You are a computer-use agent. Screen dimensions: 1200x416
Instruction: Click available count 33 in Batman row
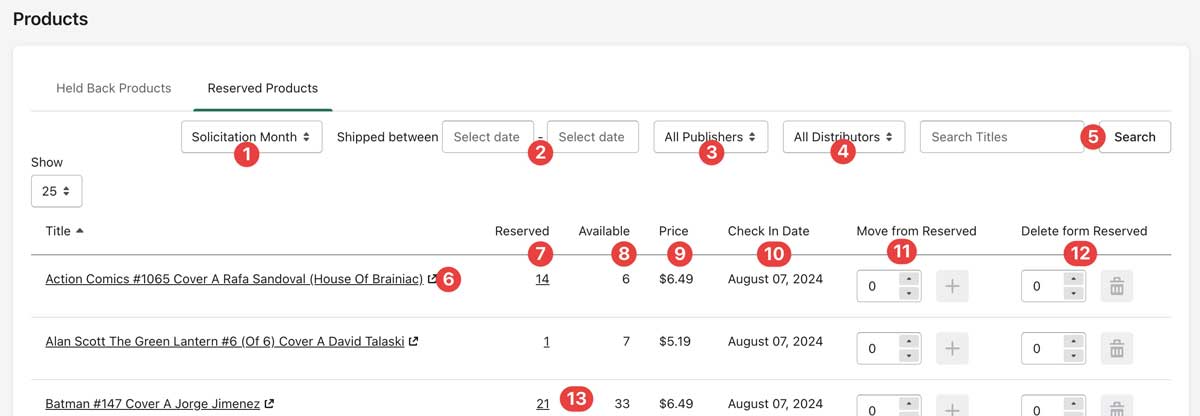pyautogui.click(x=622, y=404)
